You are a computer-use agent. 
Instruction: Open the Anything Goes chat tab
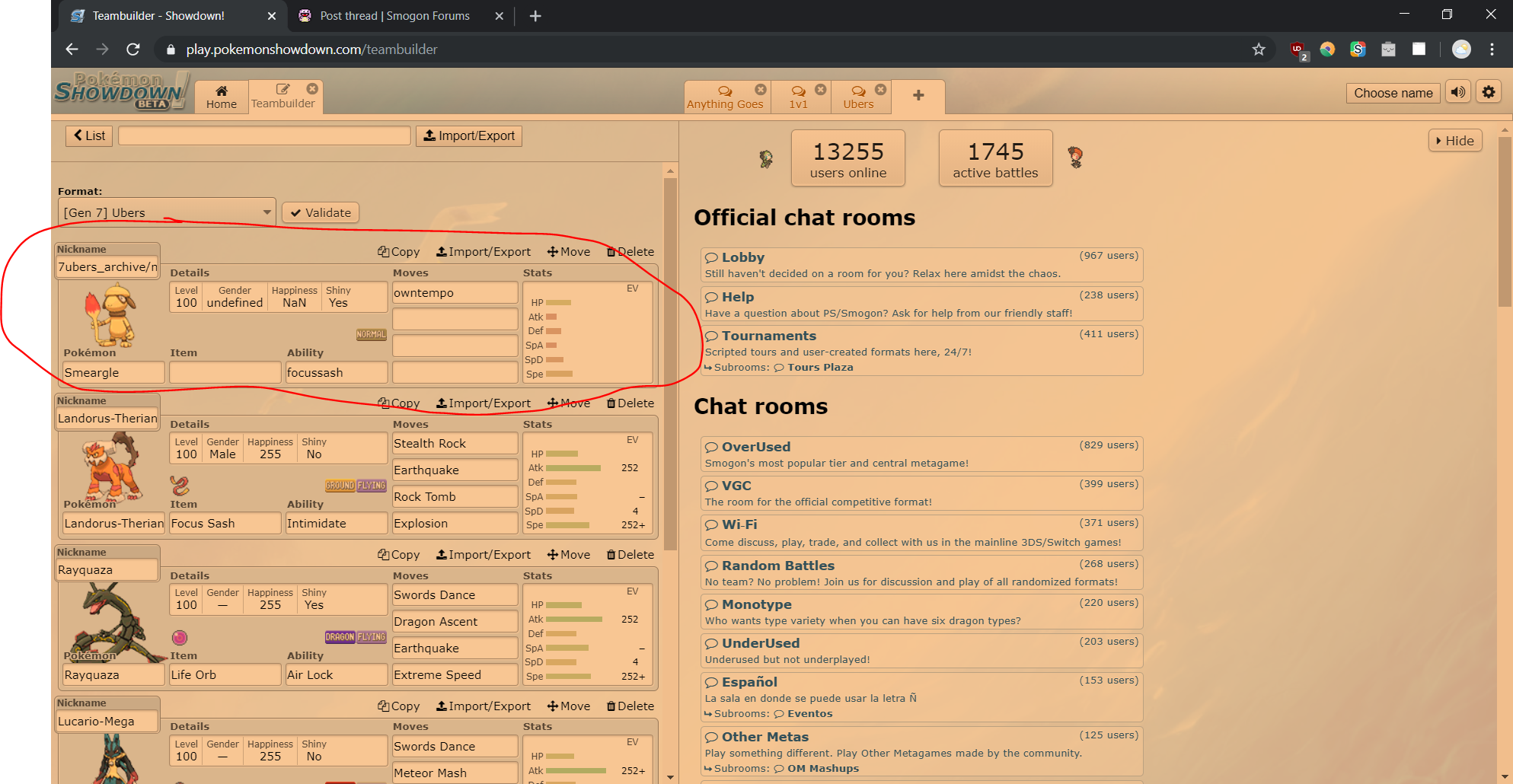coord(724,97)
